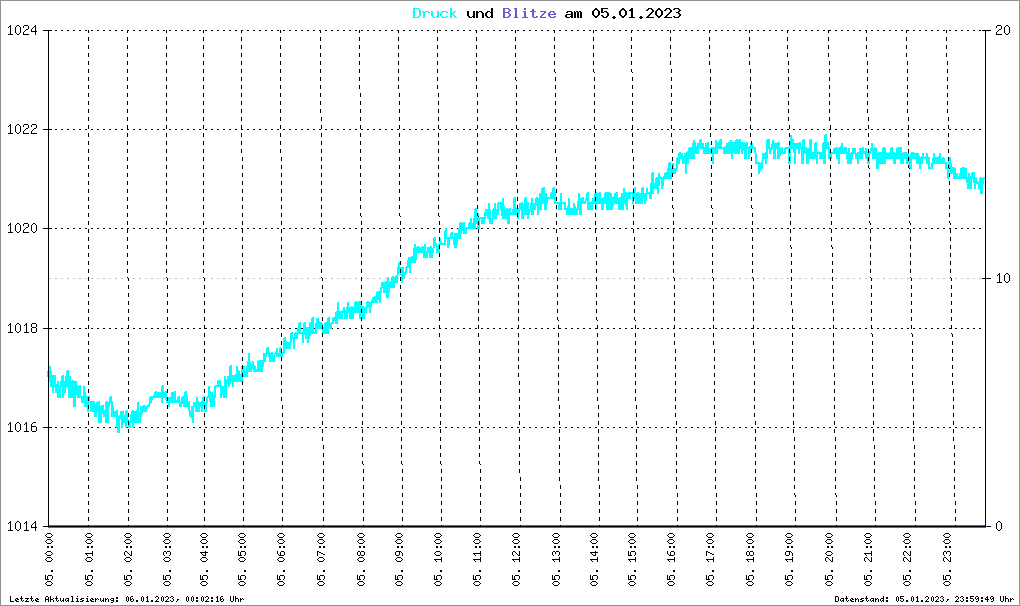Click the time label '05. 16:00'
Image resolution: width=1020 pixels, height=606 pixels.
(671, 560)
